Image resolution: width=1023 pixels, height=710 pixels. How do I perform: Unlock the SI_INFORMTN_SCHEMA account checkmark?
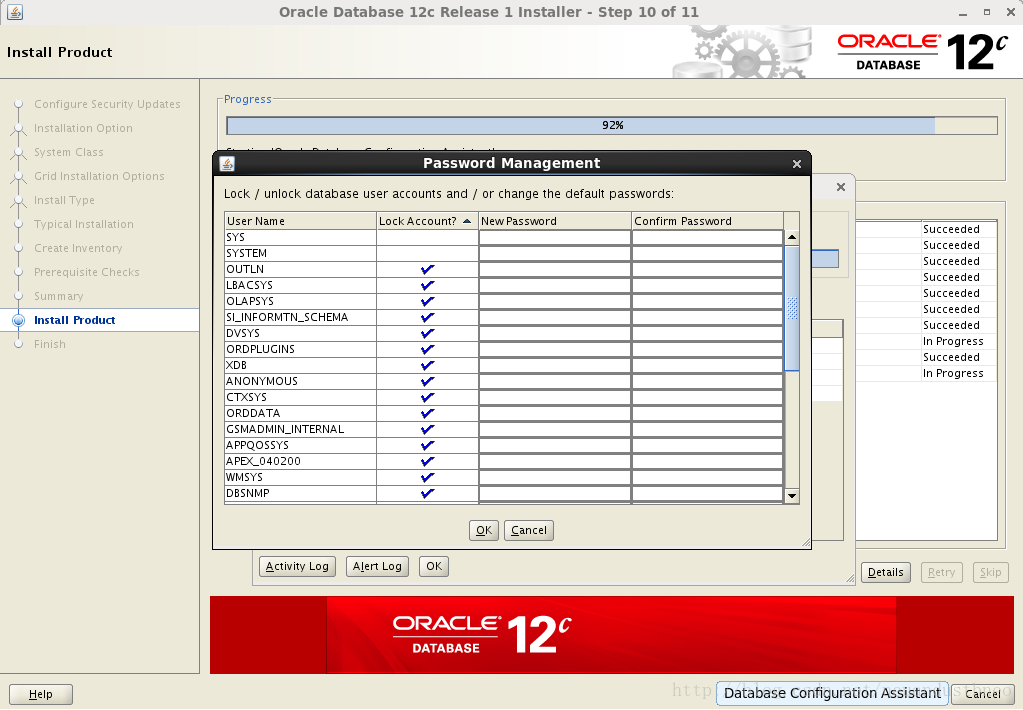(427, 317)
